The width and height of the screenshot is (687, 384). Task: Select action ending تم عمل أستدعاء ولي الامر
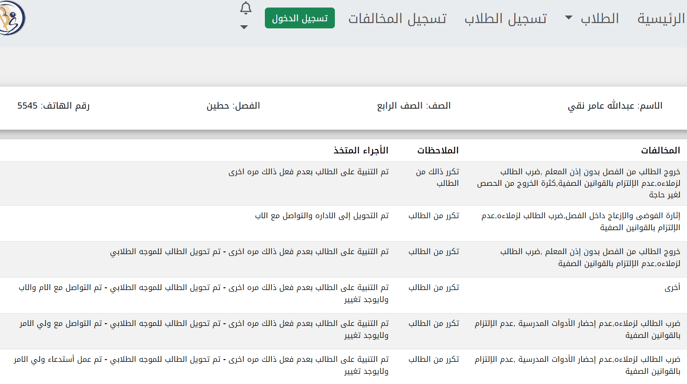pos(201,365)
